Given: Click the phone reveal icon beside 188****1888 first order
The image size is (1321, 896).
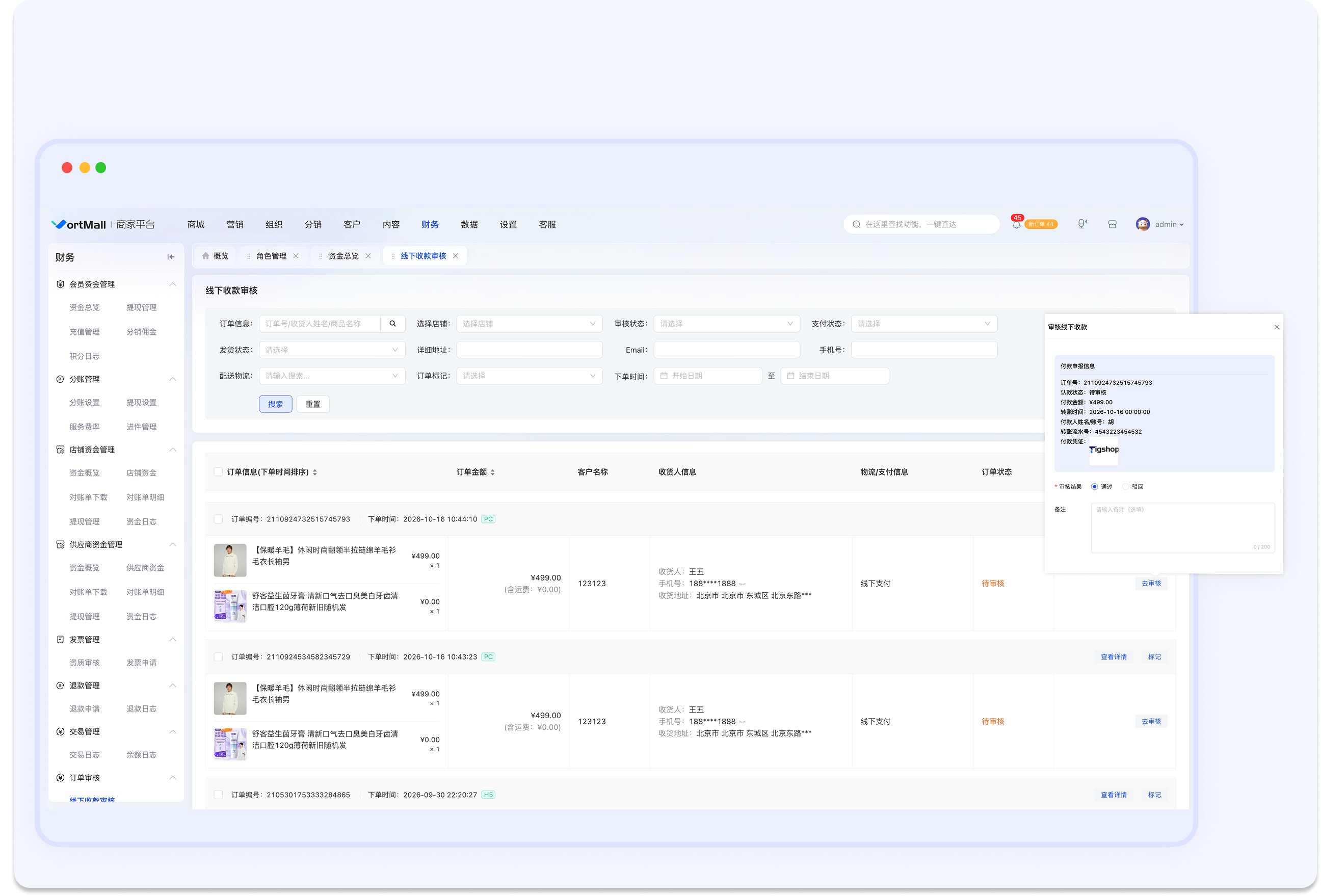Looking at the screenshot, I should pos(743,584).
